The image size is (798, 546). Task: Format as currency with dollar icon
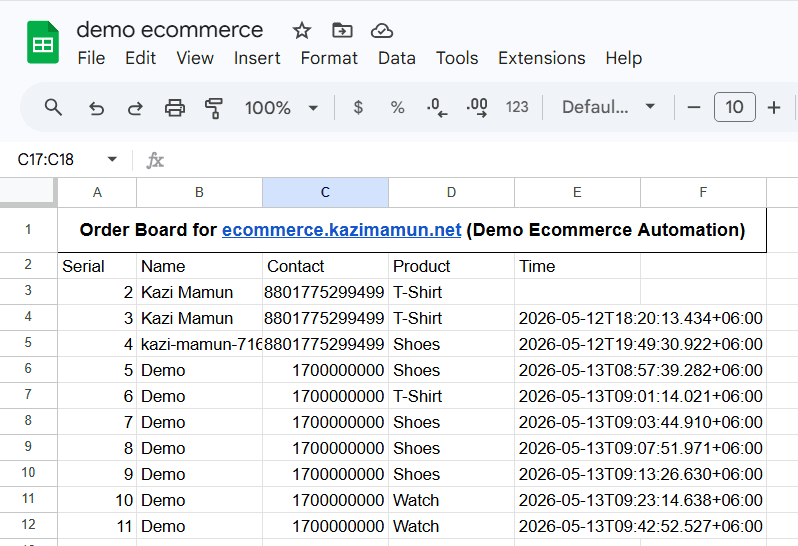358,107
